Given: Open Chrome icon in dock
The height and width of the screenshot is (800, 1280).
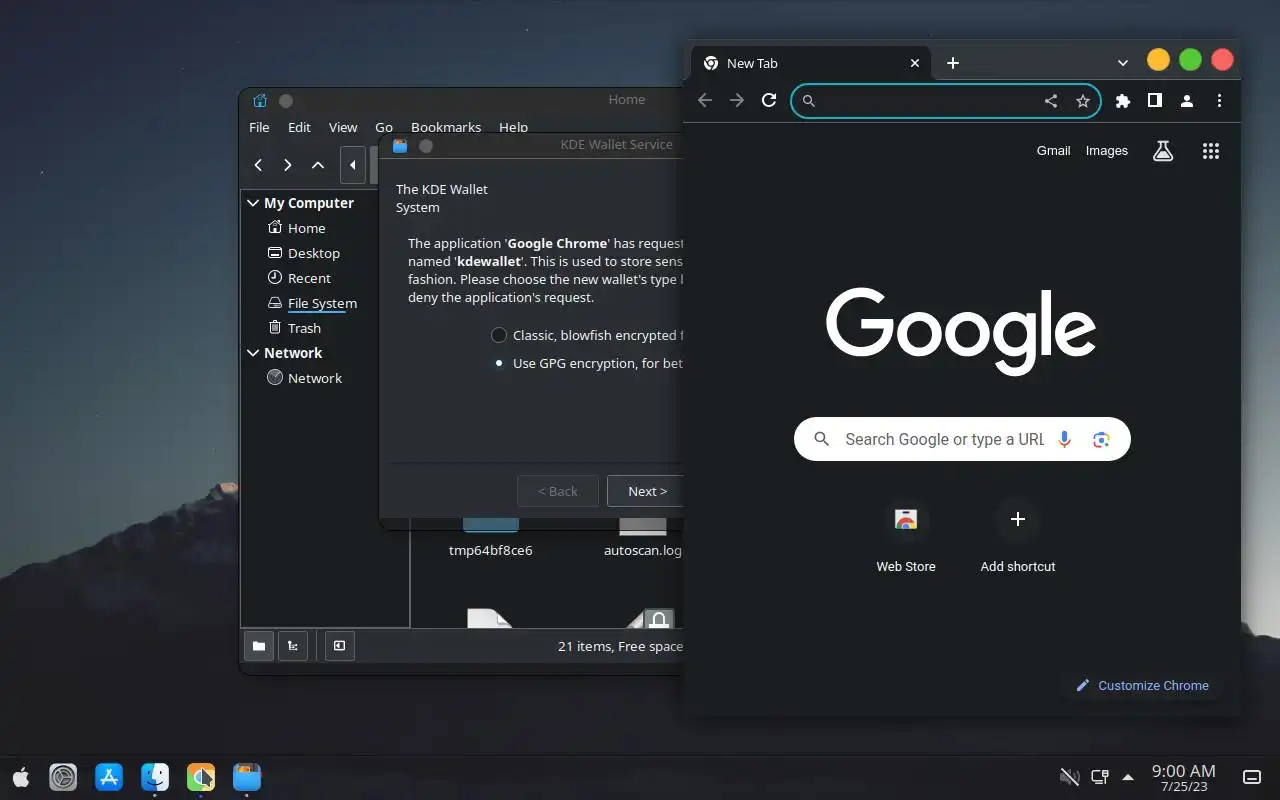Looking at the screenshot, I should tap(201, 777).
